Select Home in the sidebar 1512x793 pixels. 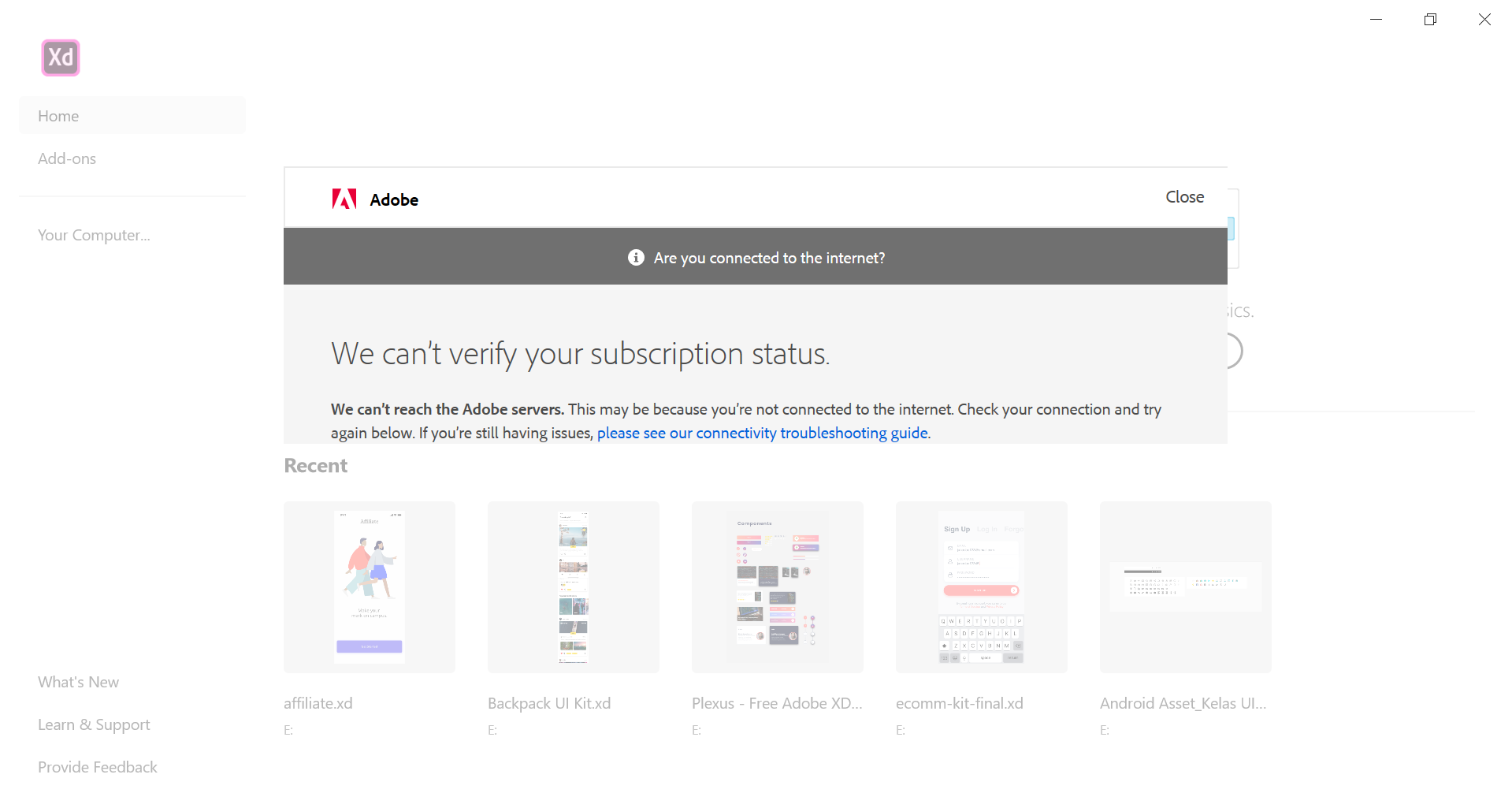132,116
